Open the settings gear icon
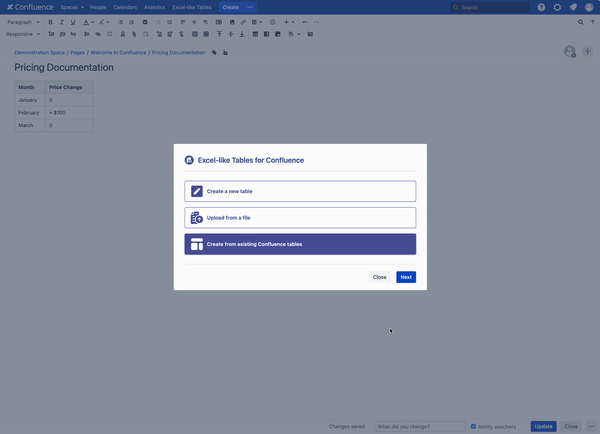This screenshot has width=600, height=434. [557, 7]
